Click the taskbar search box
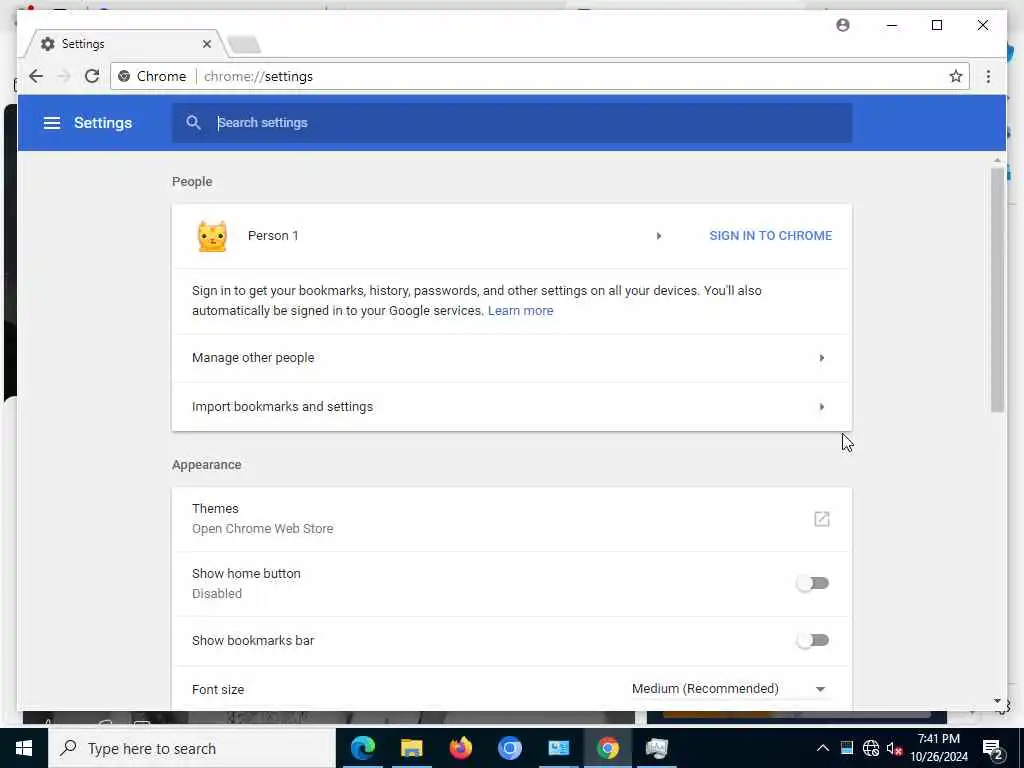 (x=191, y=748)
